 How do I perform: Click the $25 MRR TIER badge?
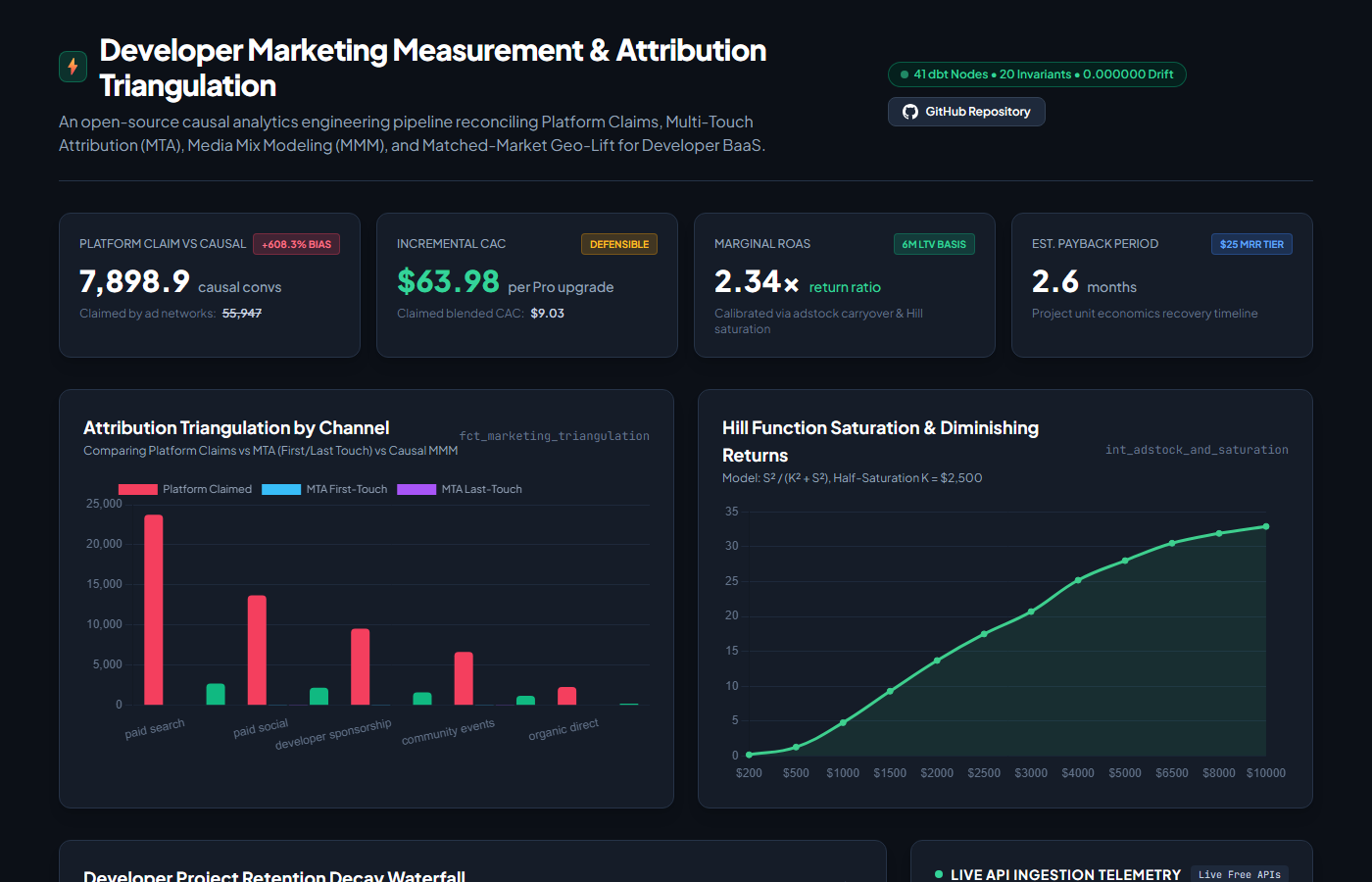(x=1251, y=244)
